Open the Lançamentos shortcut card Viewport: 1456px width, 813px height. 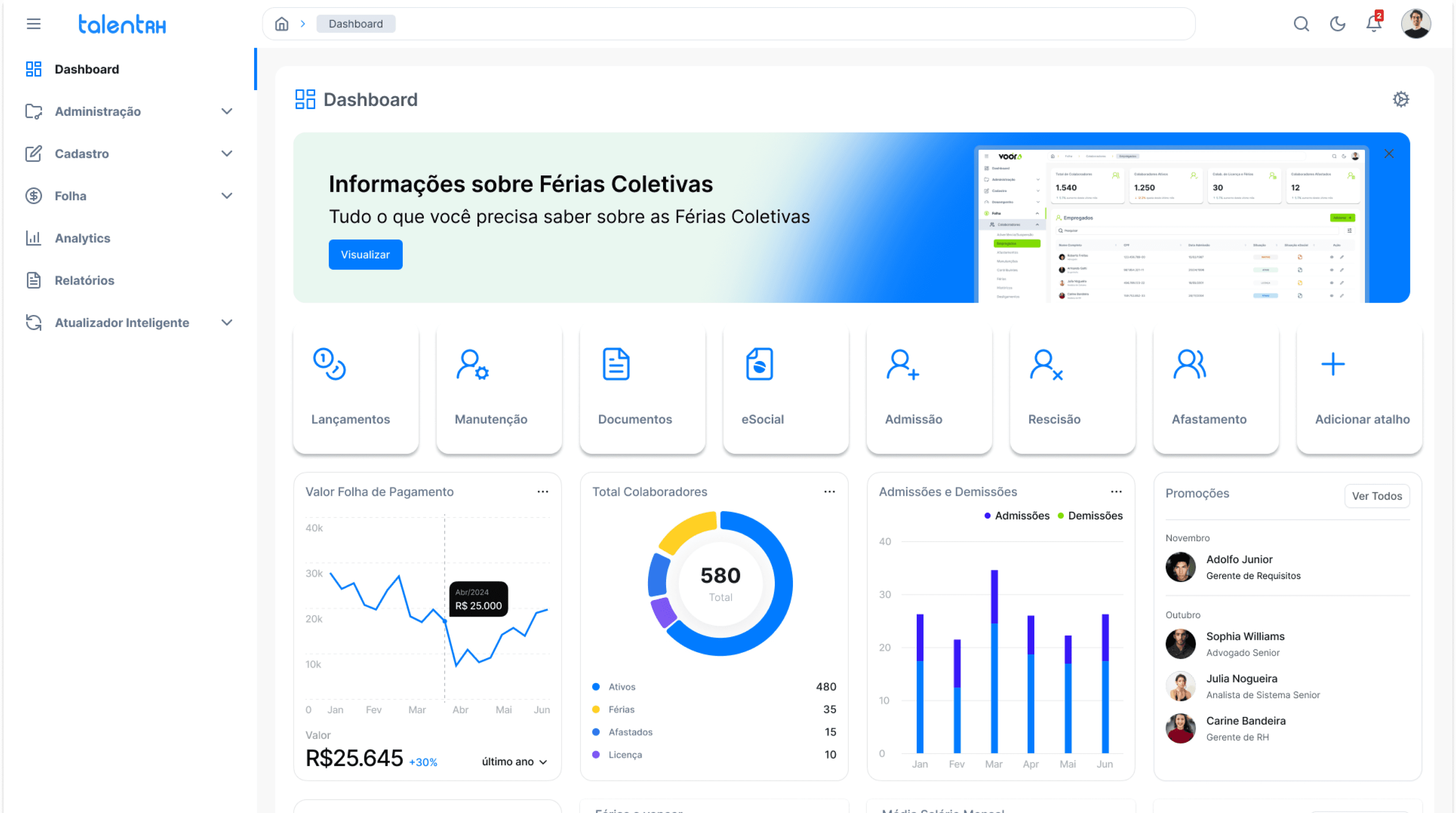coord(355,389)
